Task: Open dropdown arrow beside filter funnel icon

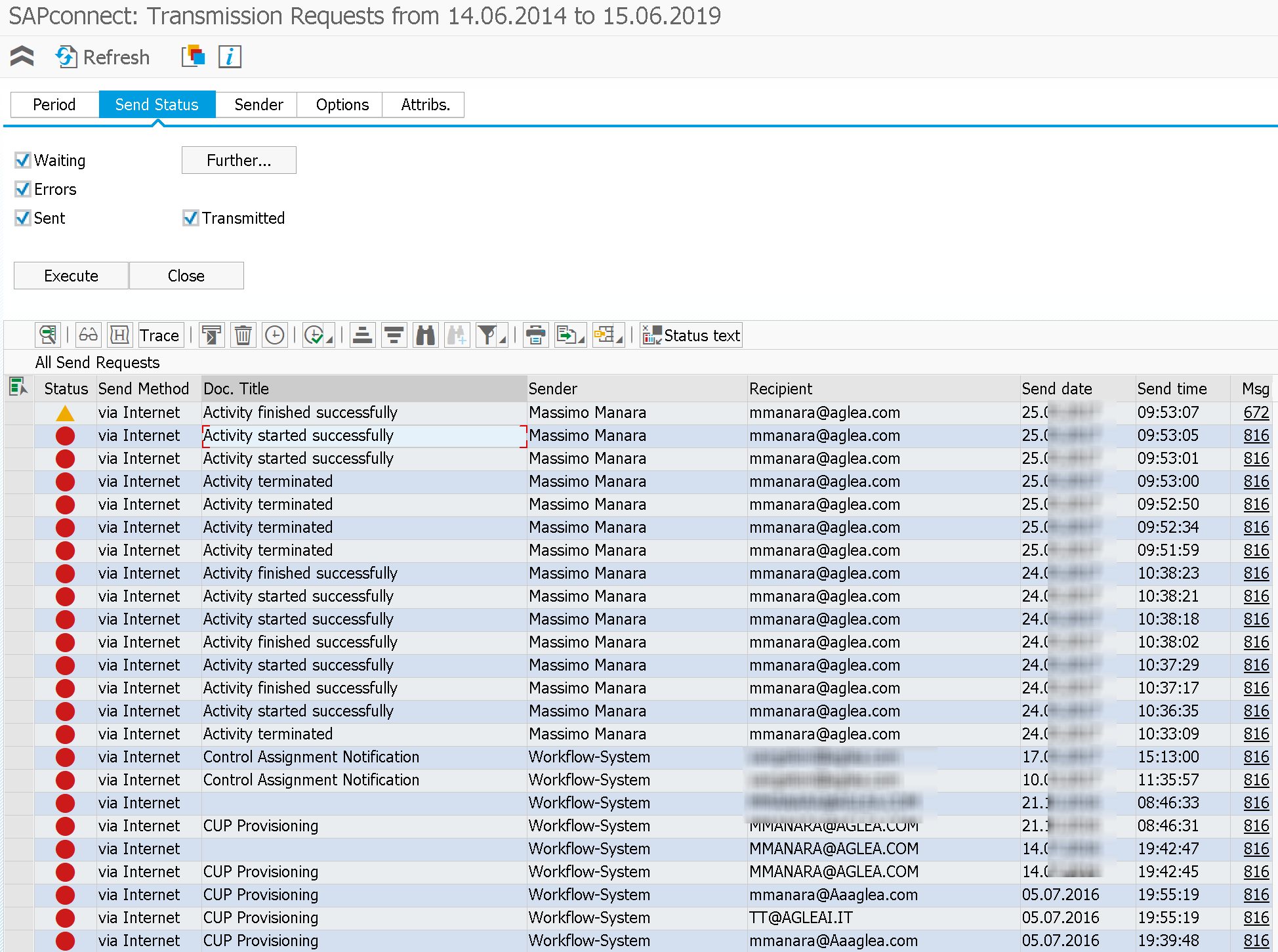Action: point(503,339)
